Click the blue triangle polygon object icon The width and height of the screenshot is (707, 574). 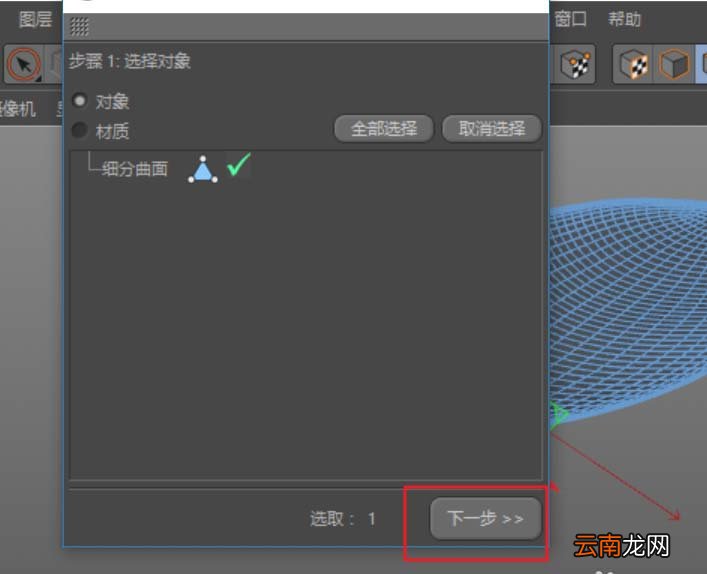coord(203,170)
